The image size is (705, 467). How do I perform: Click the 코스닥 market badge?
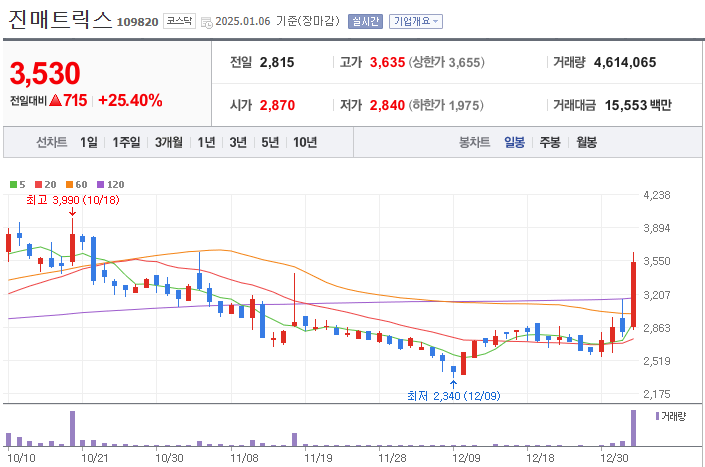click(x=179, y=21)
